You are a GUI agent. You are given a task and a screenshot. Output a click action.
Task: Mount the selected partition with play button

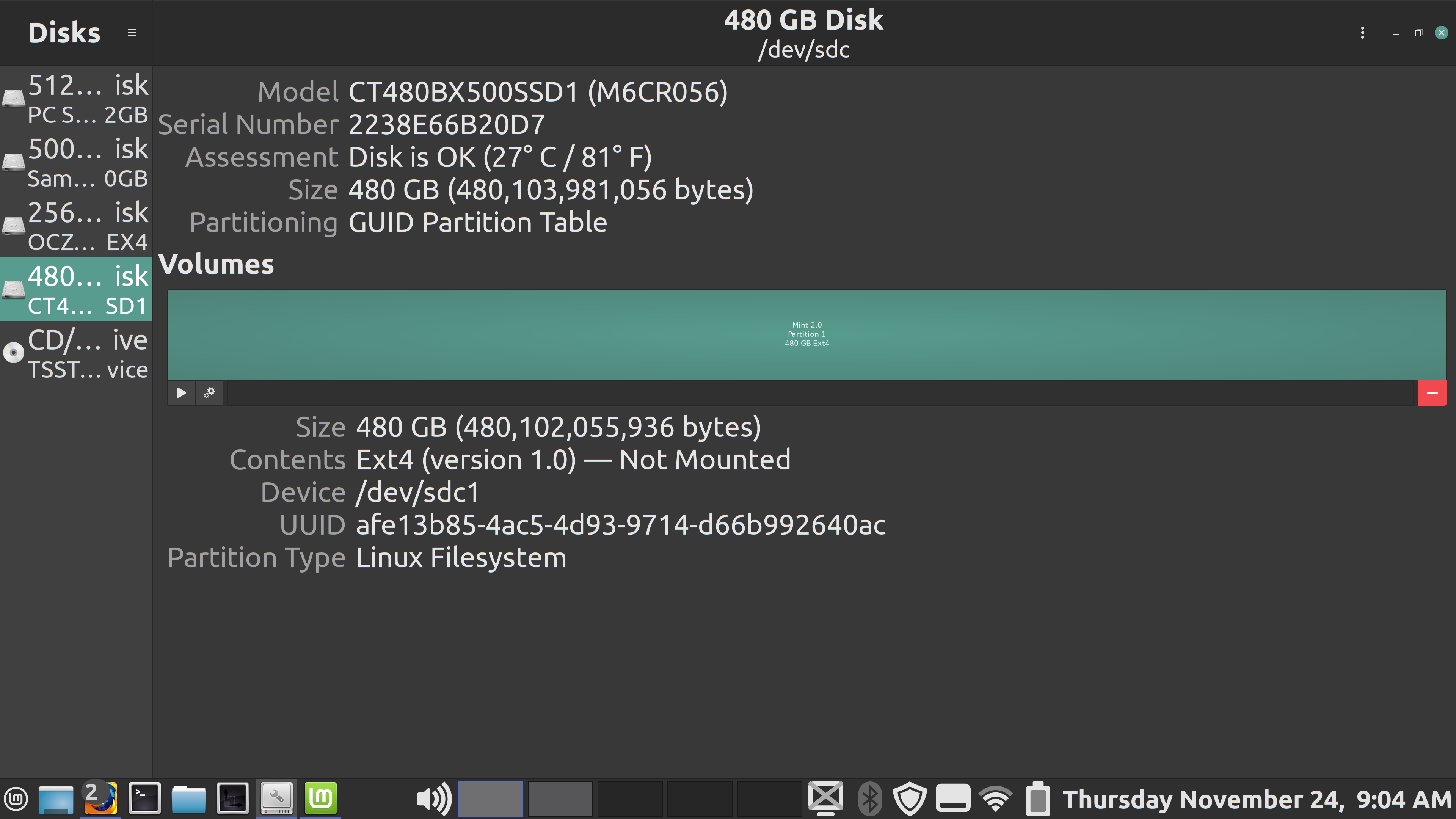(x=181, y=392)
